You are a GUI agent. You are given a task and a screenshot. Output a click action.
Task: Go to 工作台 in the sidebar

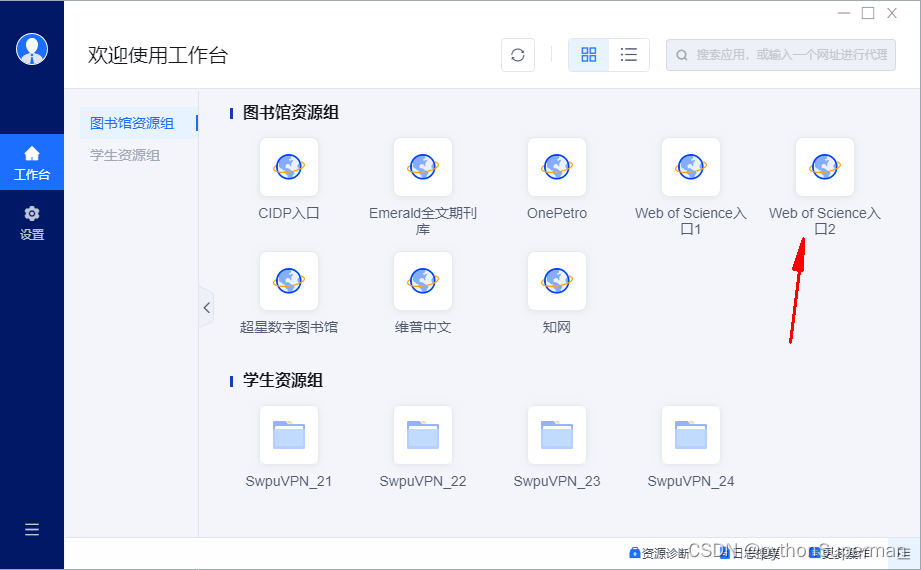click(x=32, y=162)
